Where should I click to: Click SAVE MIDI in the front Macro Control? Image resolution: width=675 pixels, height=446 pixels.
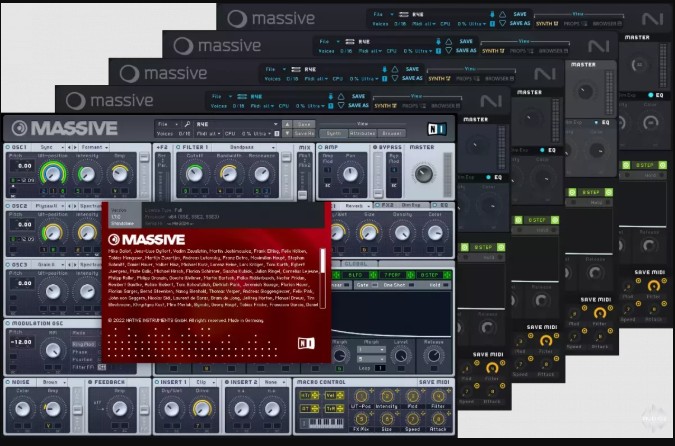point(434,382)
